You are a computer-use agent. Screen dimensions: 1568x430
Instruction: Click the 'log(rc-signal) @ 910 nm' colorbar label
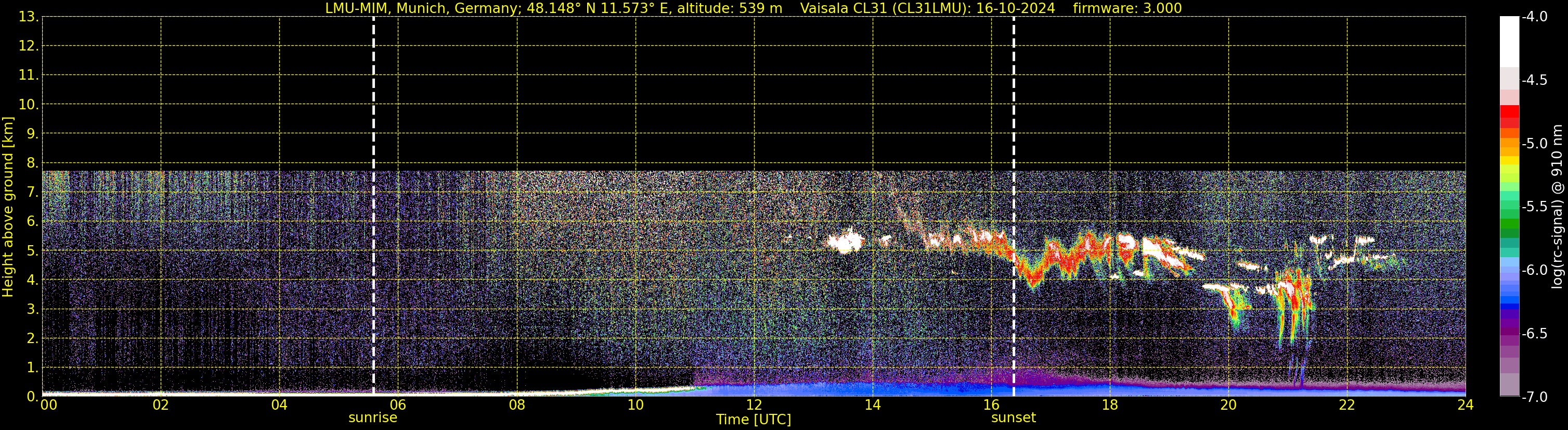pos(1558,207)
